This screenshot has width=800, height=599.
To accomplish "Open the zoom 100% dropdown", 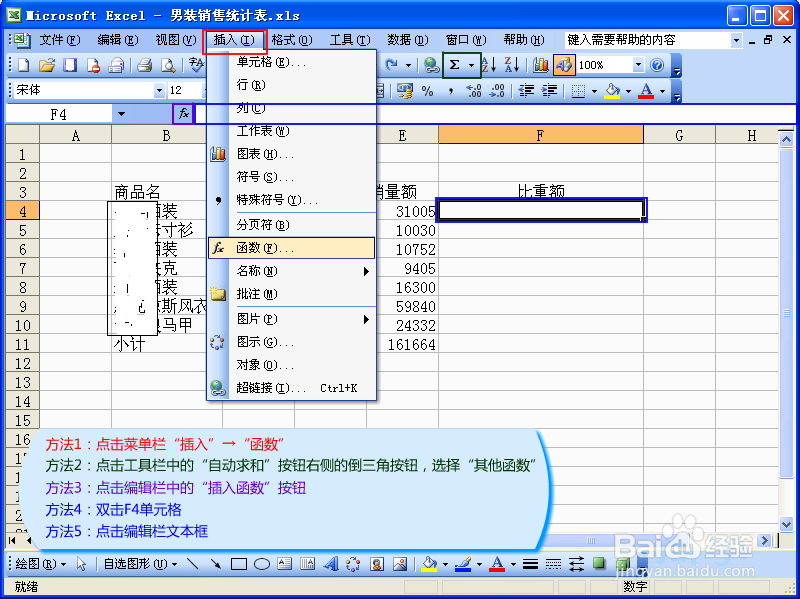I will [x=638, y=65].
